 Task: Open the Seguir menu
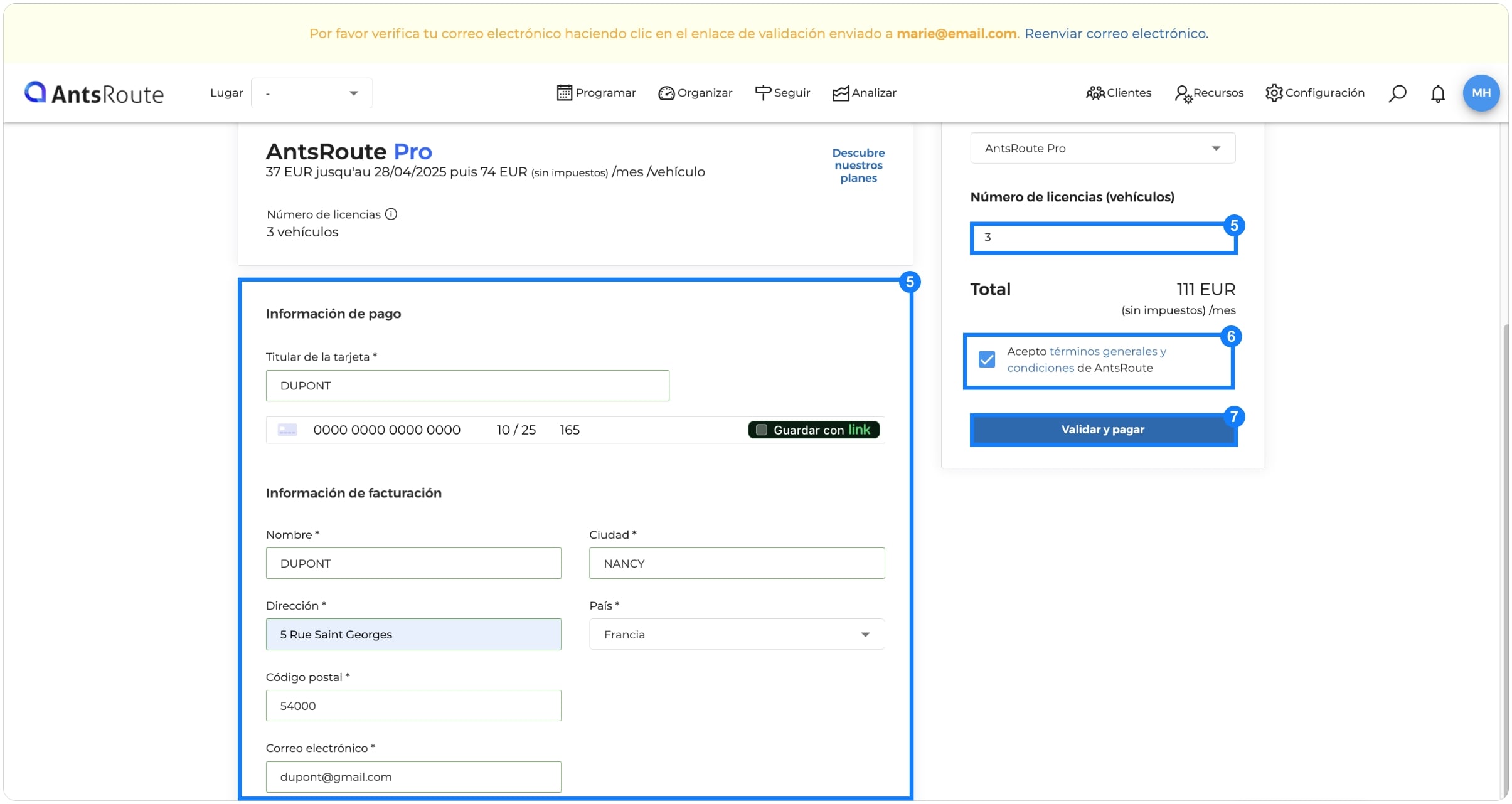[782, 93]
